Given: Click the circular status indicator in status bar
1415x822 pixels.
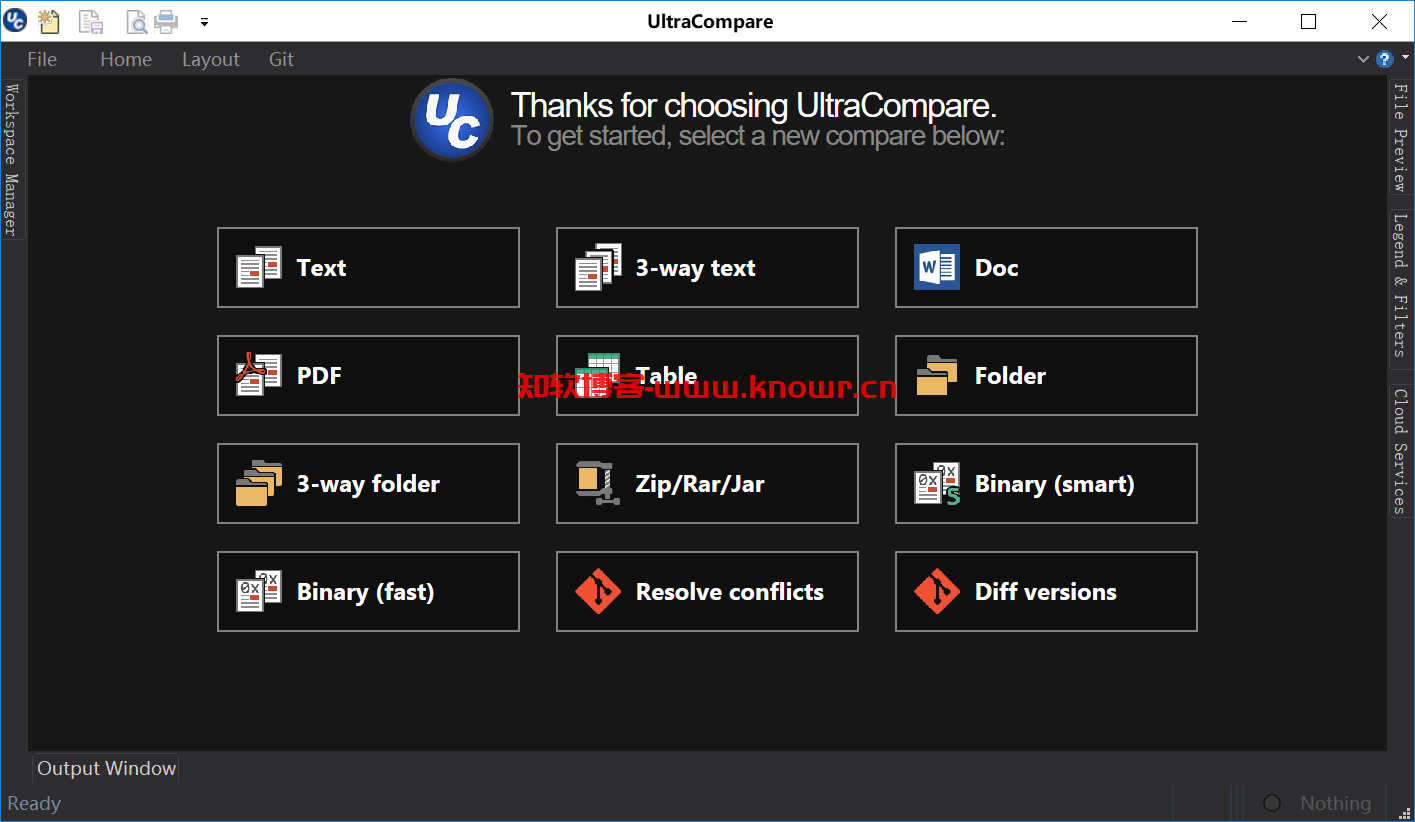Looking at the screenshot, I should pyautogui.click(x=1272, y=803).
